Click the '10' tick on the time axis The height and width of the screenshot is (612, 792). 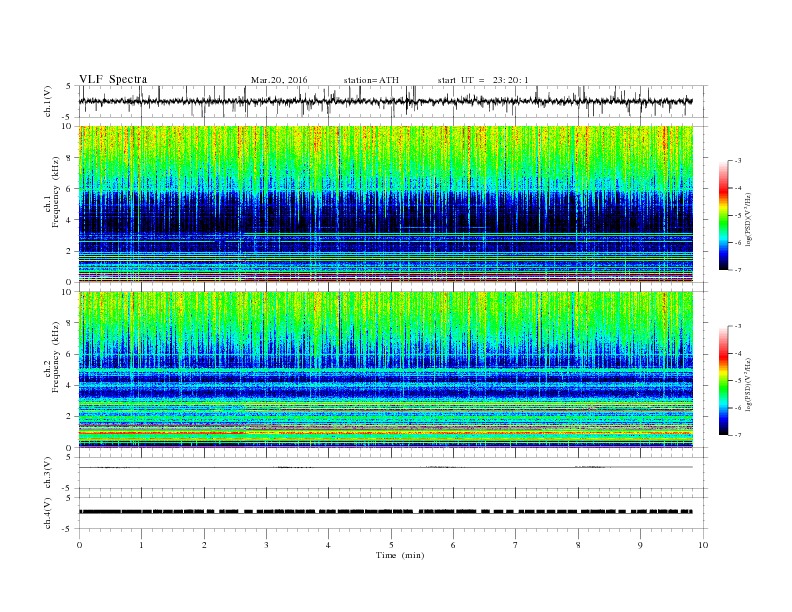point(703,545)
